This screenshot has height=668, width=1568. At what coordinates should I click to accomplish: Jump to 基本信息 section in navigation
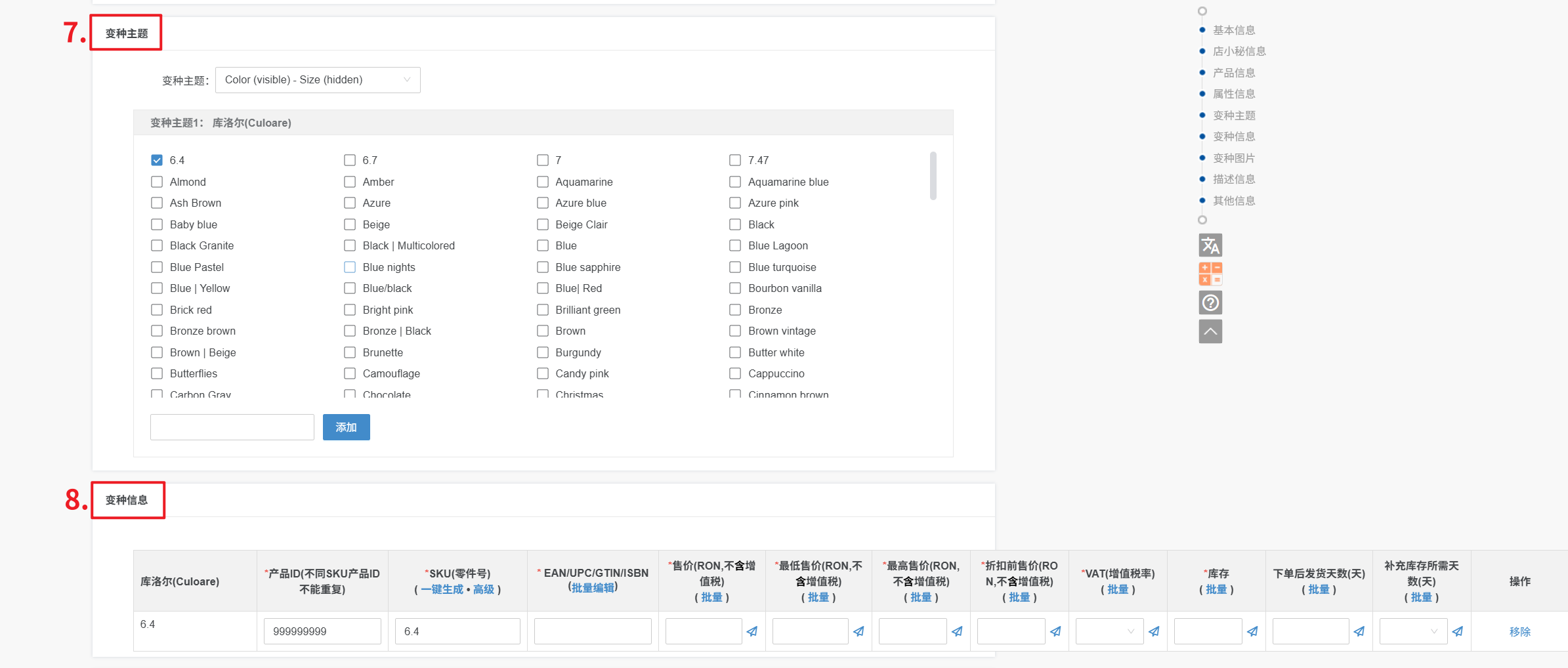pos(1233,30)
